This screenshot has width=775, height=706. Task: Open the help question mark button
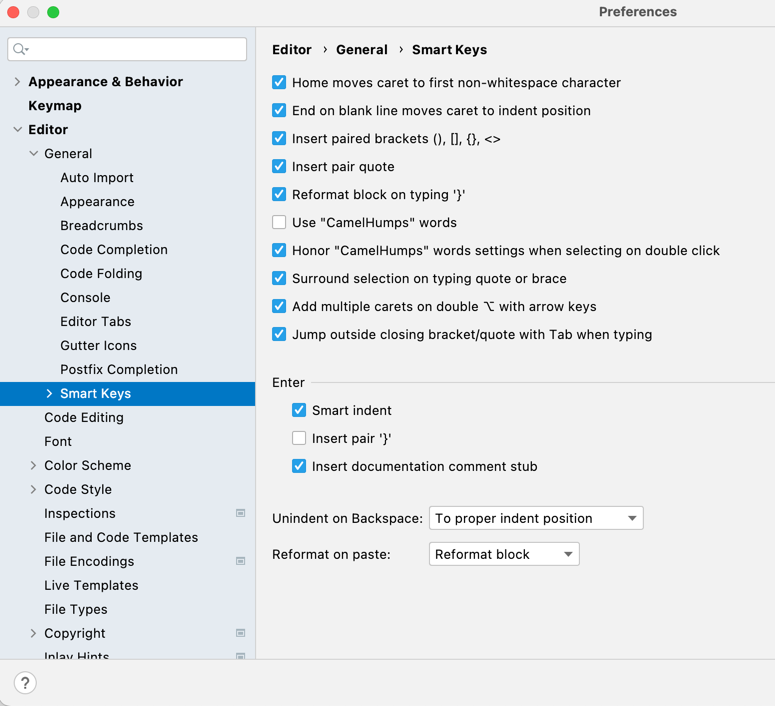(x=25, y=683)
